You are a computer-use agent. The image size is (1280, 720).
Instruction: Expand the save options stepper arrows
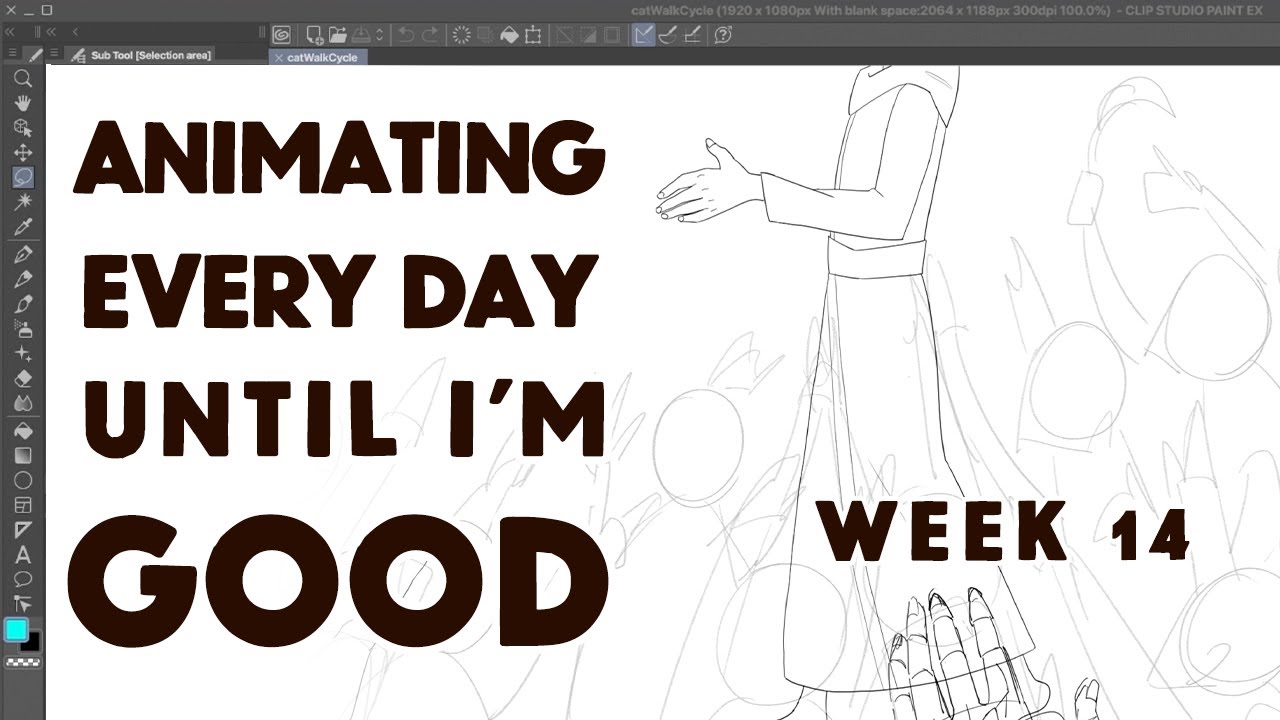379,35
